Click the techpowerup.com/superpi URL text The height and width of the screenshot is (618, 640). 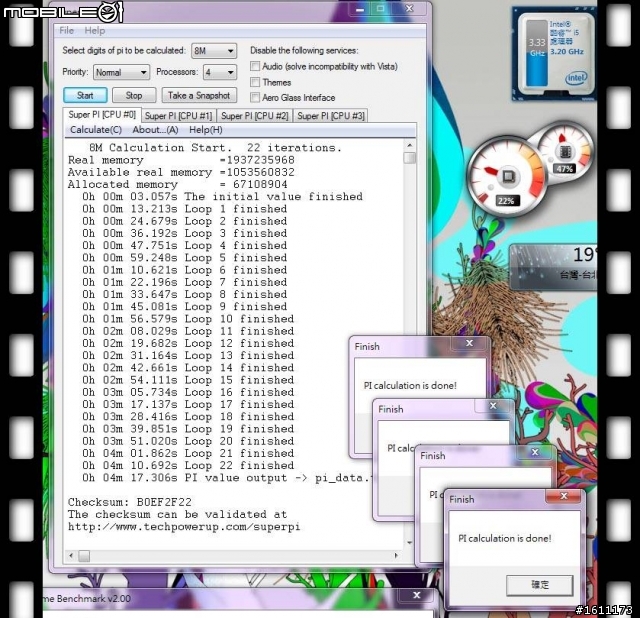coord(184,527)
